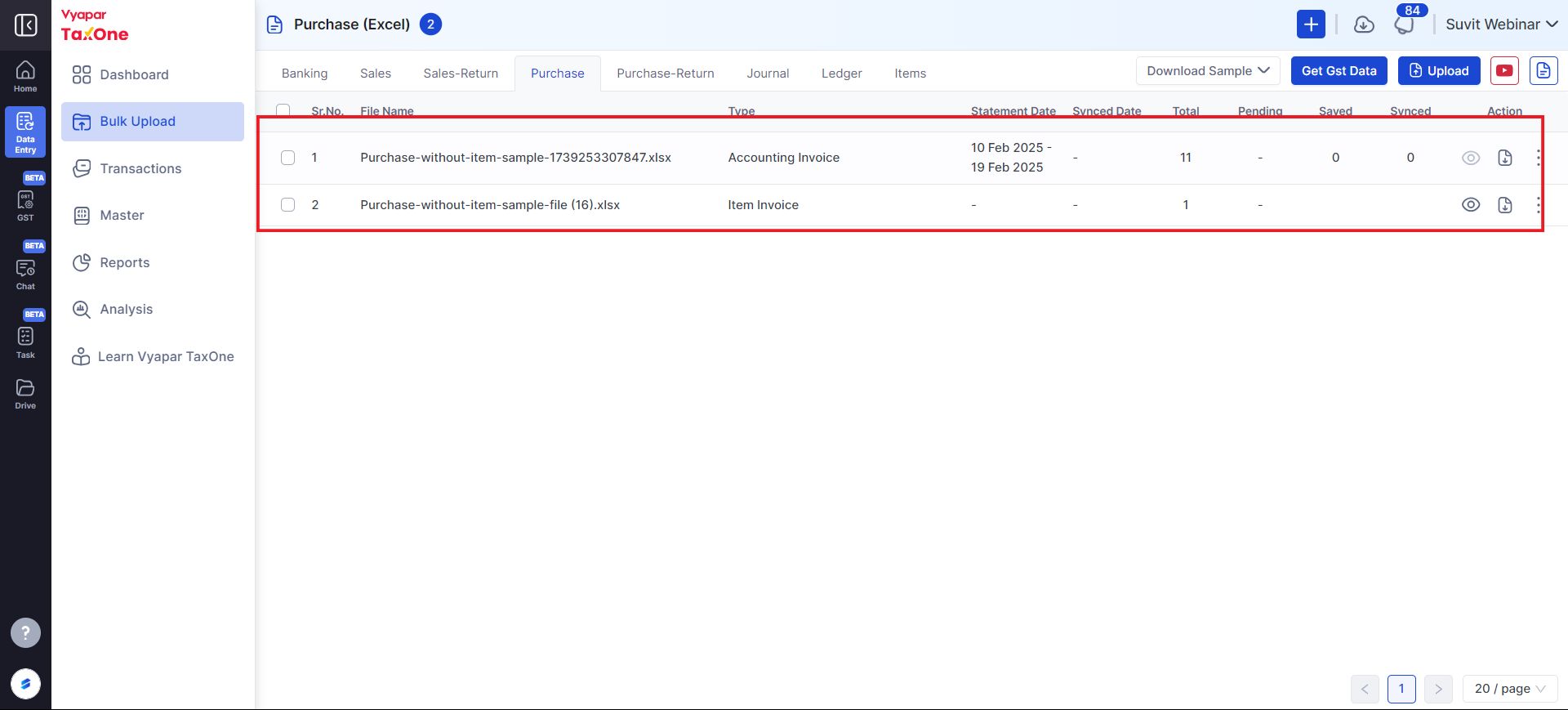Image resolution: width=1568 pixels, height=710 pixels.
Task: Check the box for row 1 Accounting Invoice
Action: 288,158
